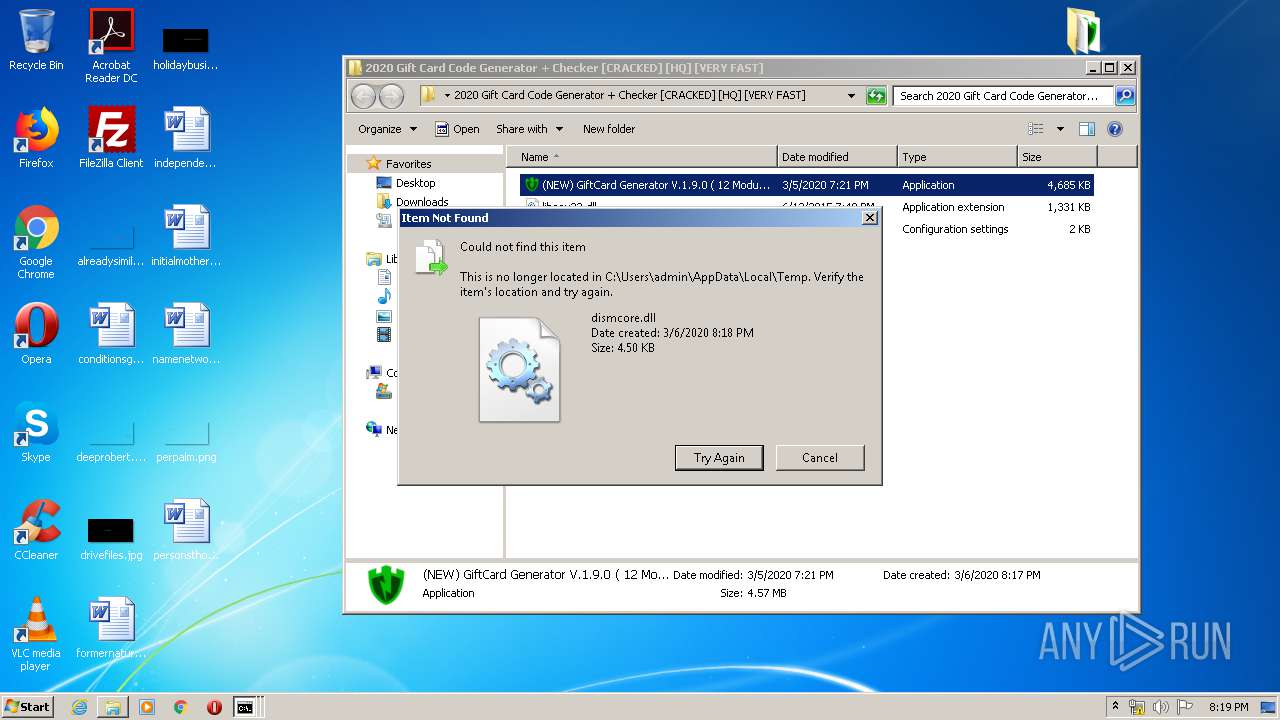1280x720 pixels.
Task: Select holidaybusi desktop file
Action: click(x=186, y=48)
